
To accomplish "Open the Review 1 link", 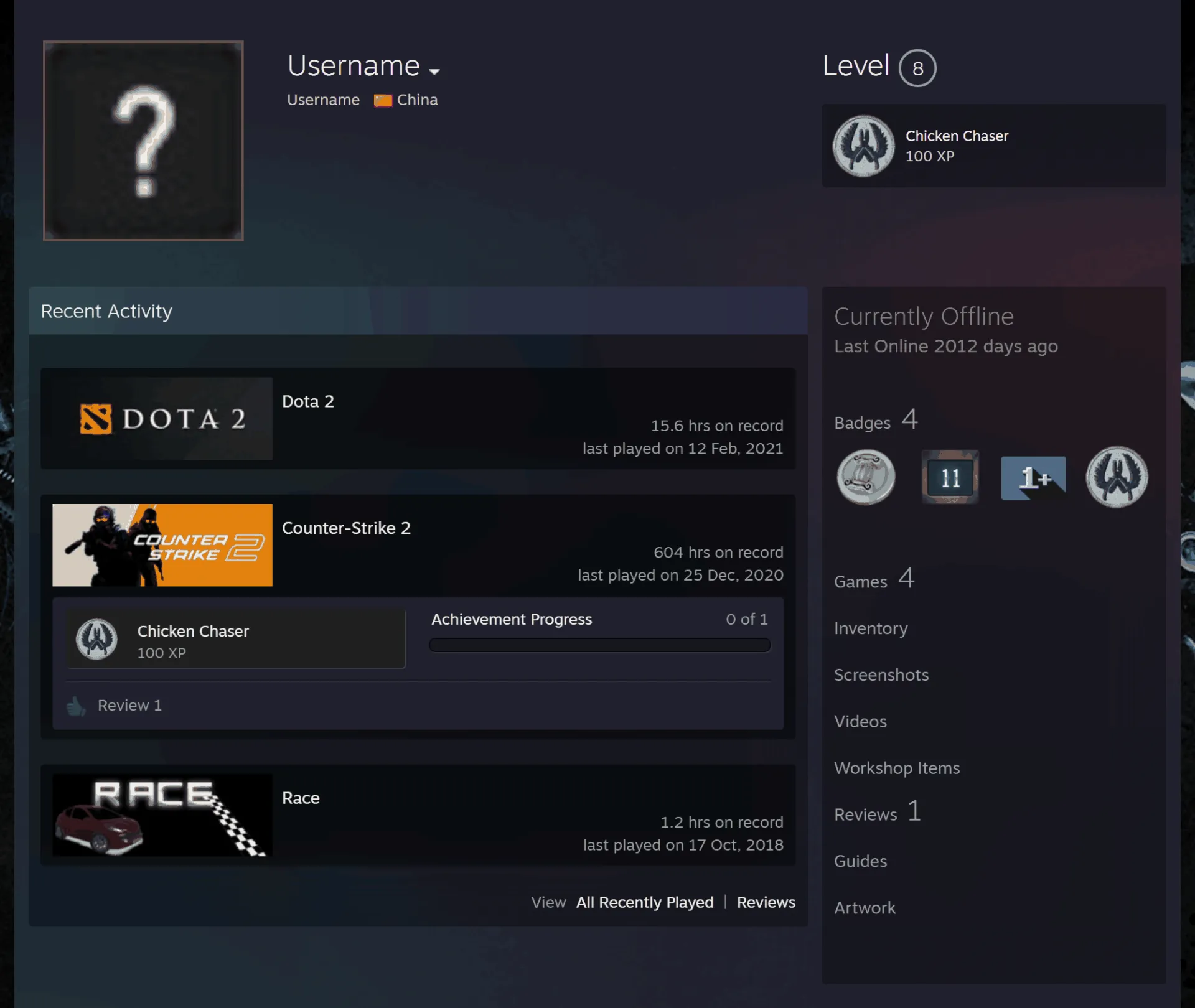I will click(x=129, y=705).
